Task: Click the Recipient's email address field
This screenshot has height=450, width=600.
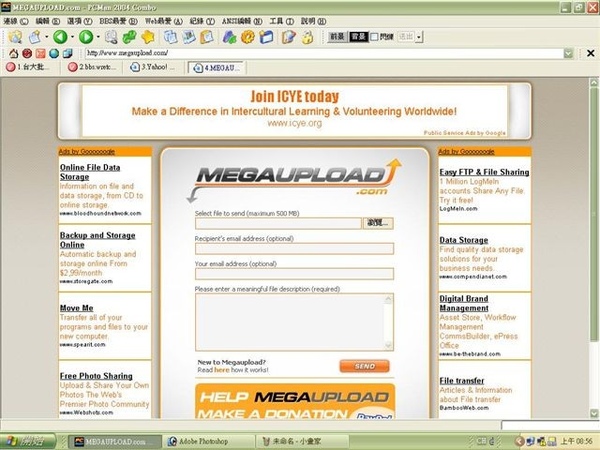Action: click(294, 248)
